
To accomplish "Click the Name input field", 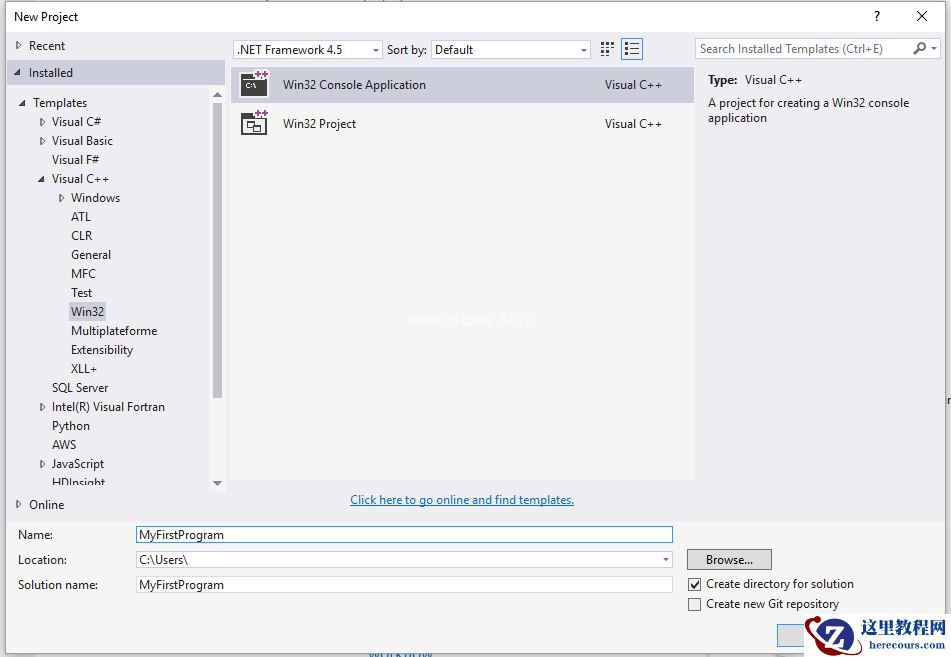I will pos(405,534).
